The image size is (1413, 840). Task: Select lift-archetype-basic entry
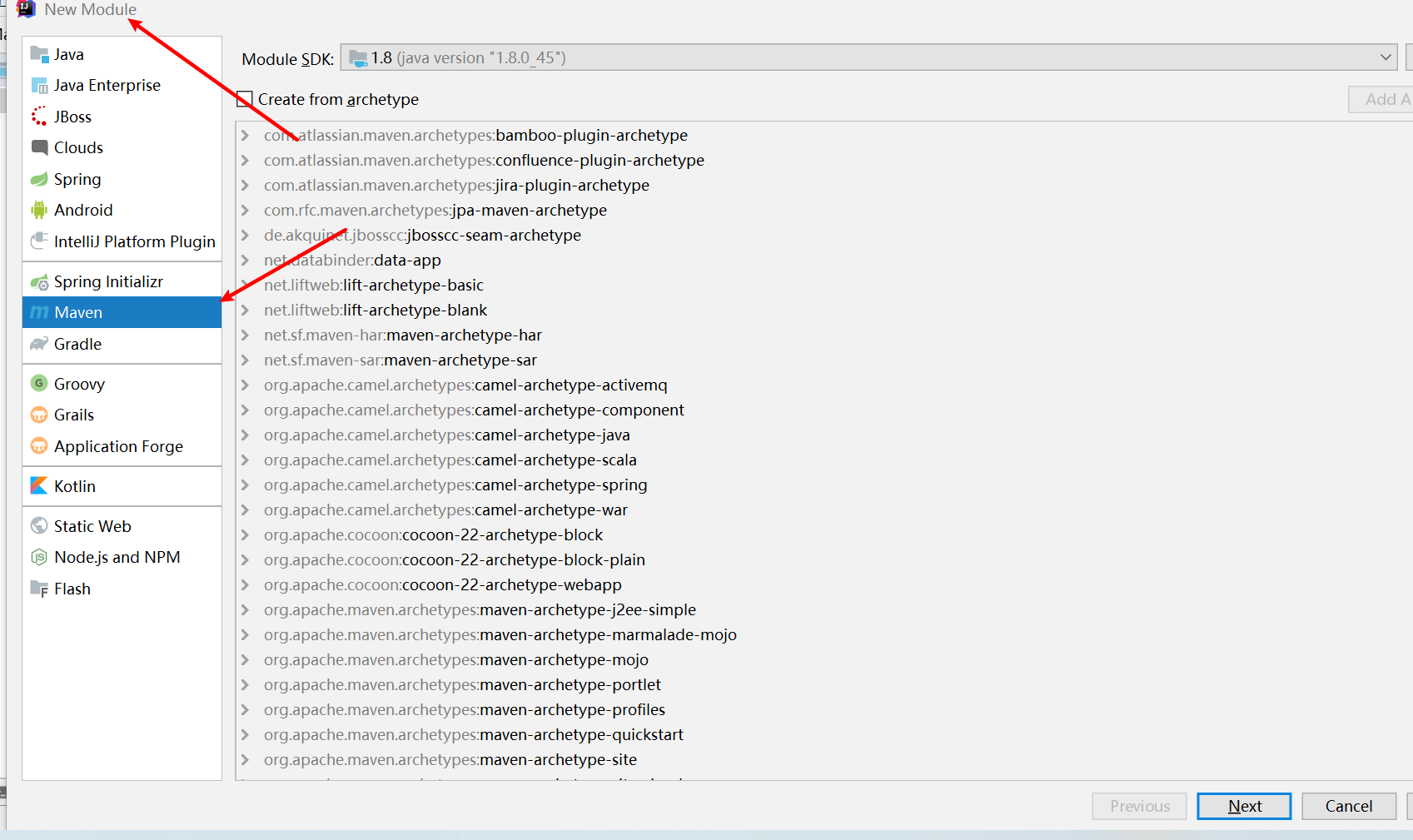(373, 285)
